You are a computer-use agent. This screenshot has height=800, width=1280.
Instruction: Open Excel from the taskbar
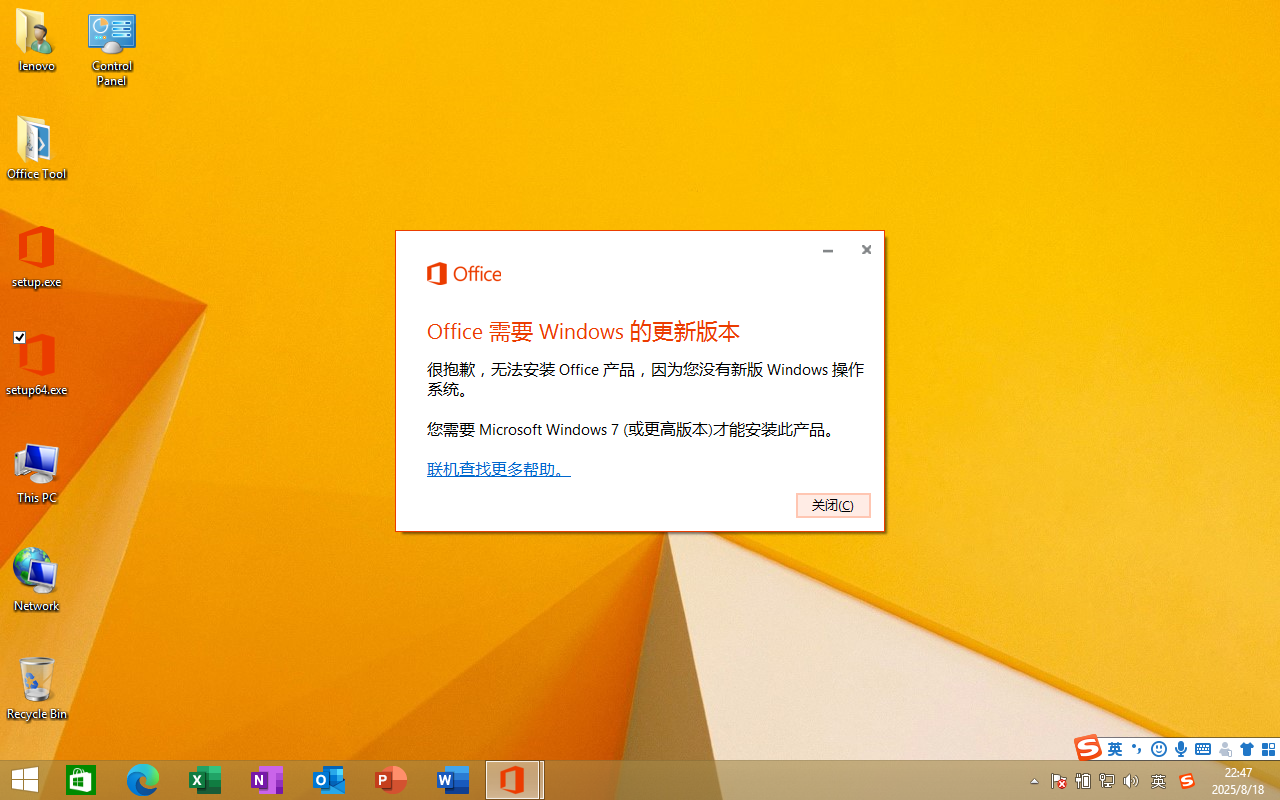pos(205,780)
